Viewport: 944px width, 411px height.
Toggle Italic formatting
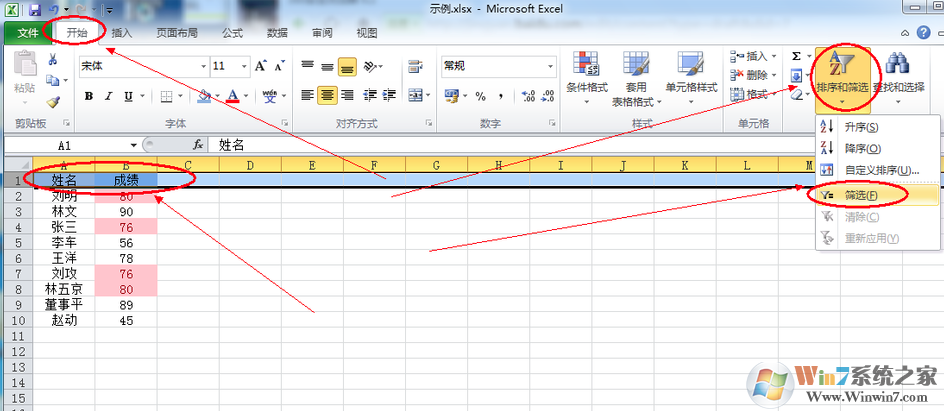107,97
